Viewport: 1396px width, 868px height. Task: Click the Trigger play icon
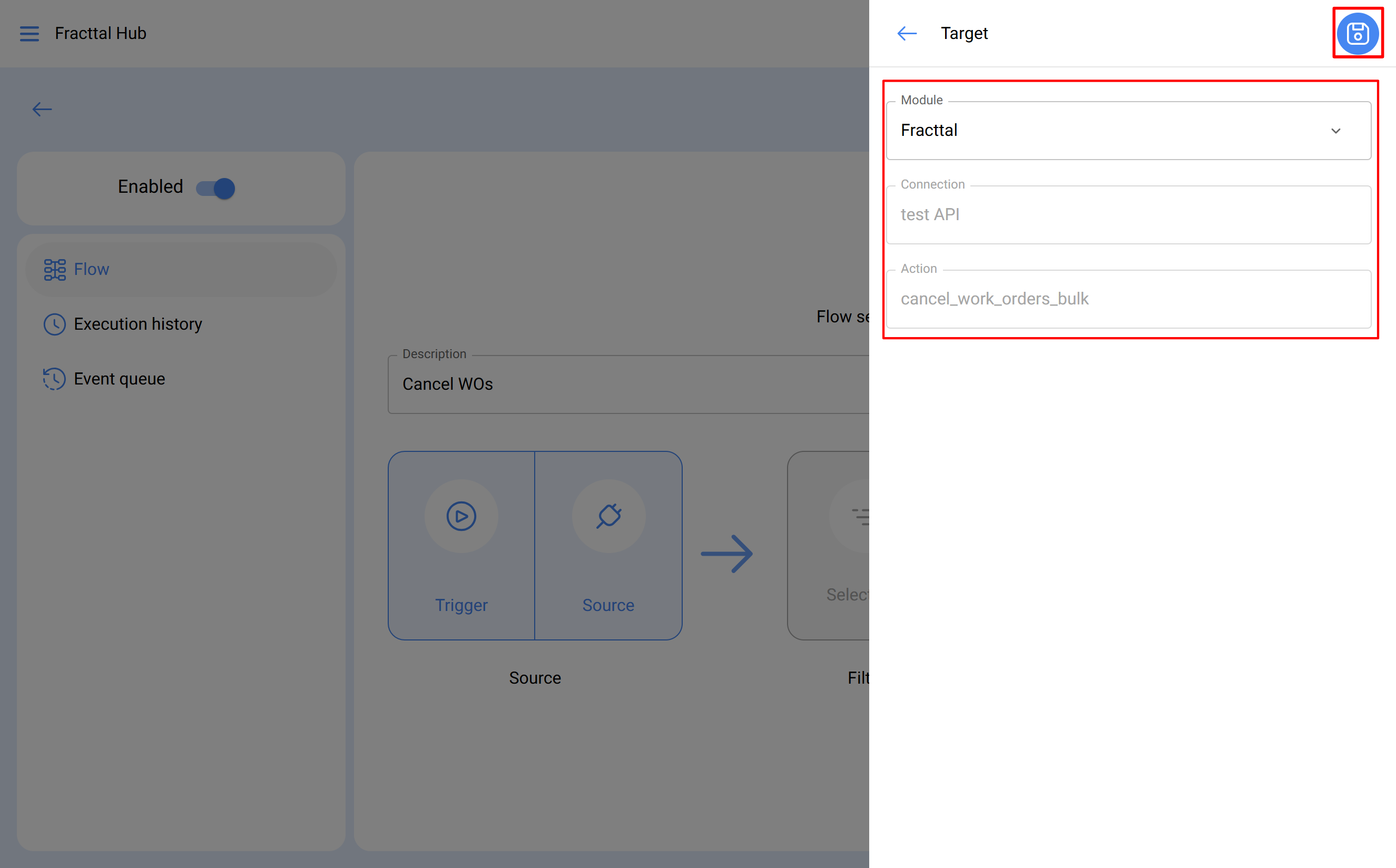click(x=461, y=516)
